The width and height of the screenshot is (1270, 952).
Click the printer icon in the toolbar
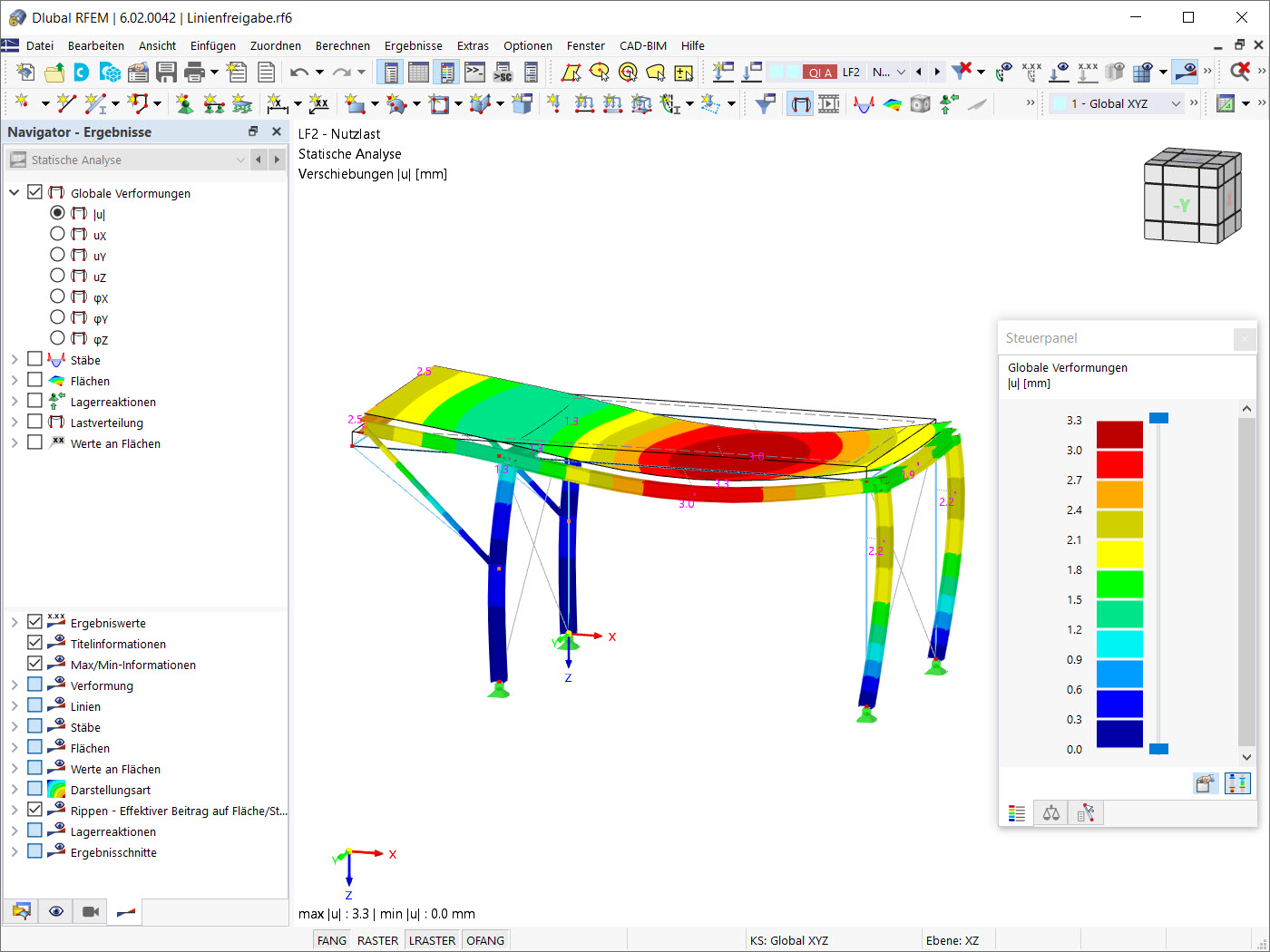coord(194,73)
